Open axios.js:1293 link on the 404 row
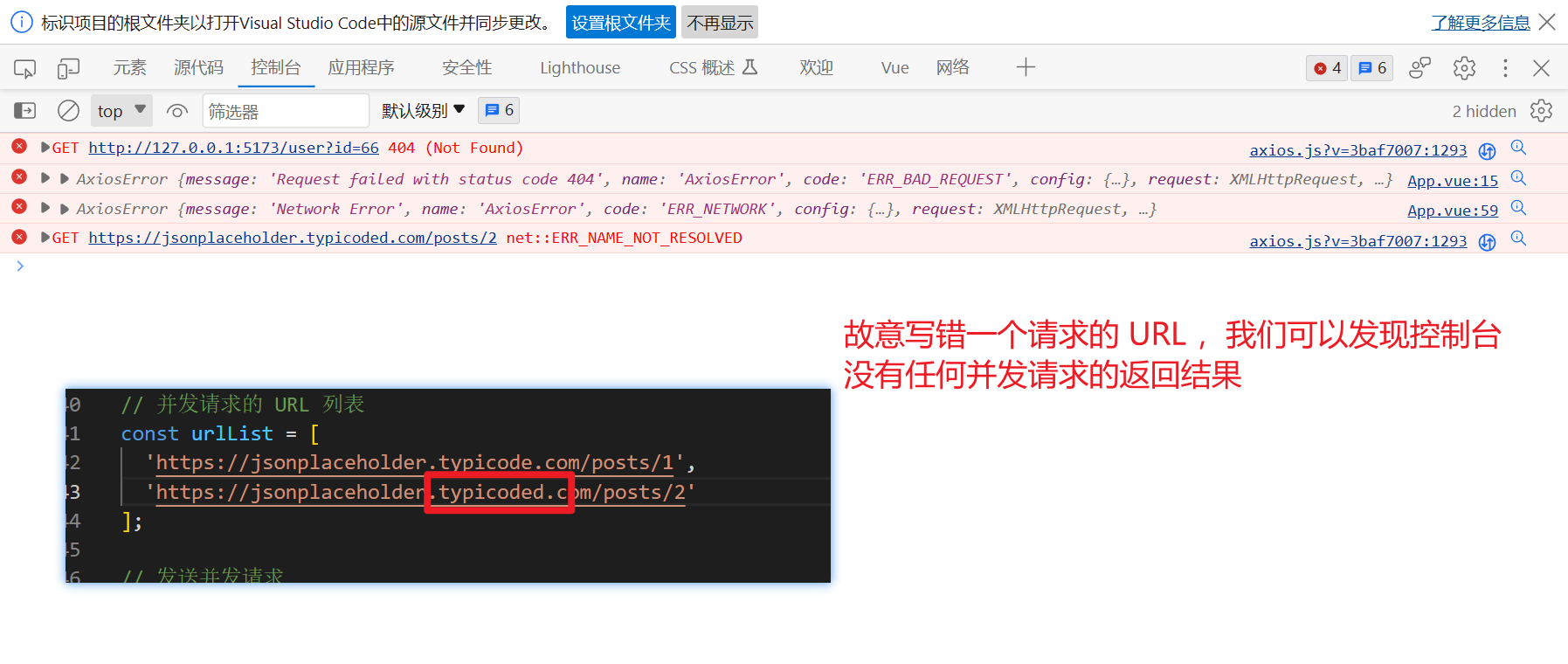Image resolution: width=1568 pixels, height=664 pixels. (1358, 150)
